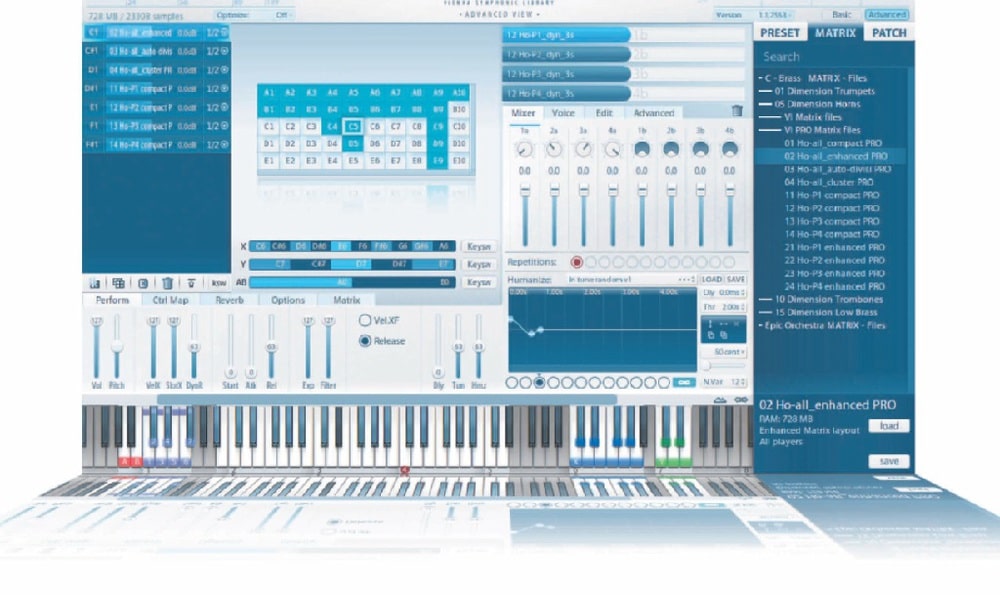Click the load button for selected matrix

click(x=889, y=425)
